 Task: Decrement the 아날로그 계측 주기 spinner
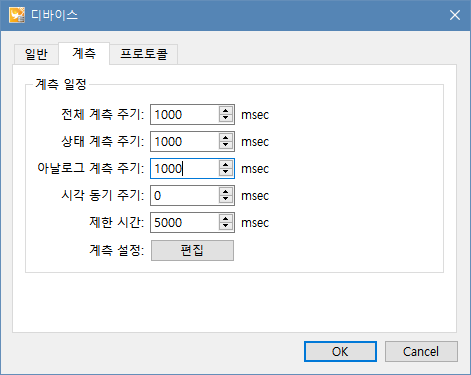pyautogui.click(x=226, y=172)
